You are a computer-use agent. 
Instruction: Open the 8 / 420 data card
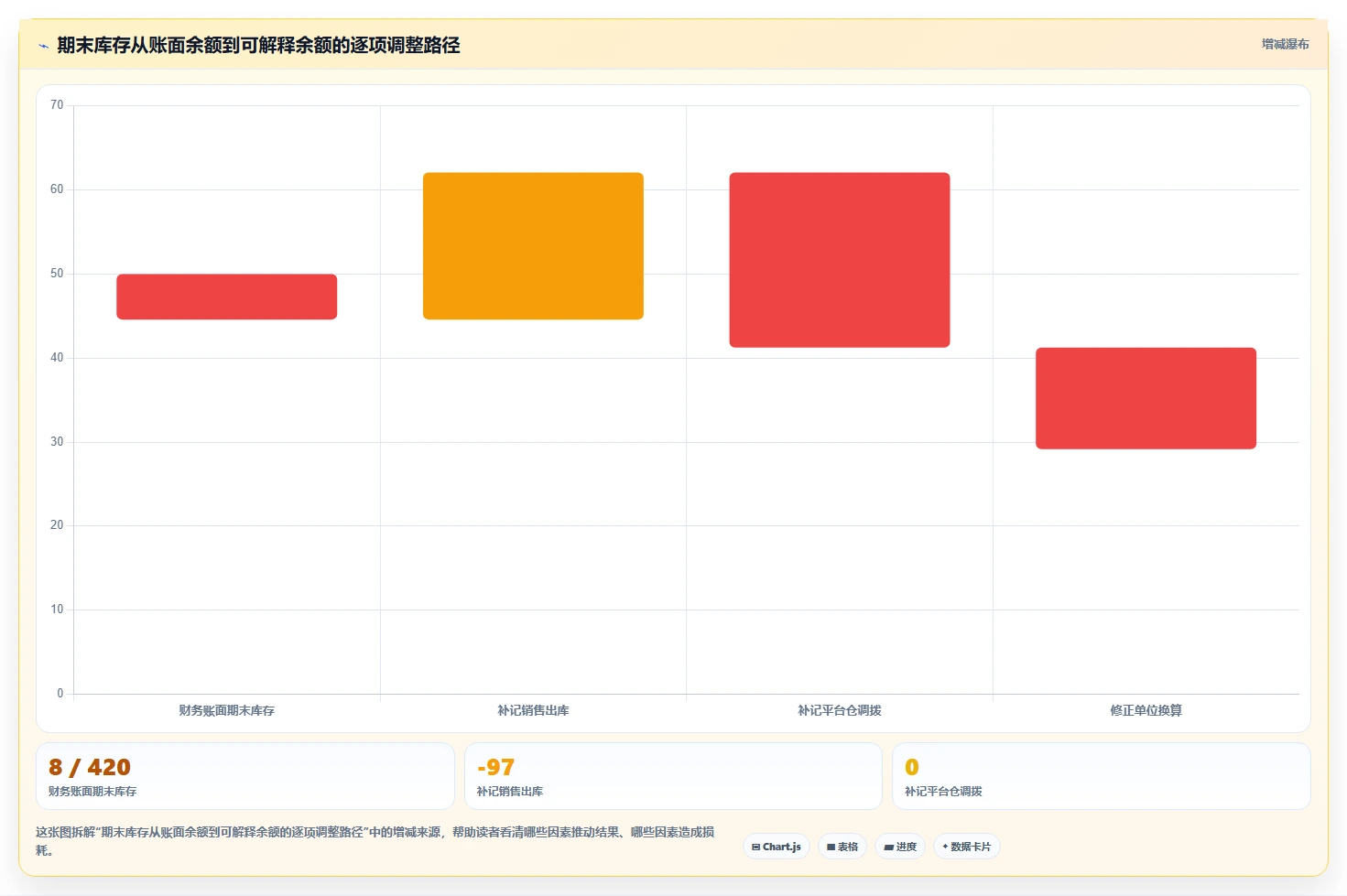point(245,776)
